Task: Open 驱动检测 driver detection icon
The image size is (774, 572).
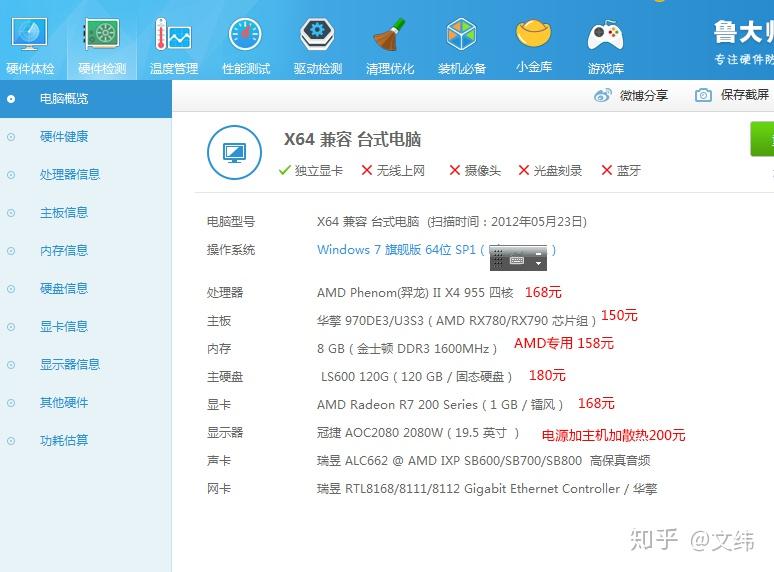Action: click(317, 35)
